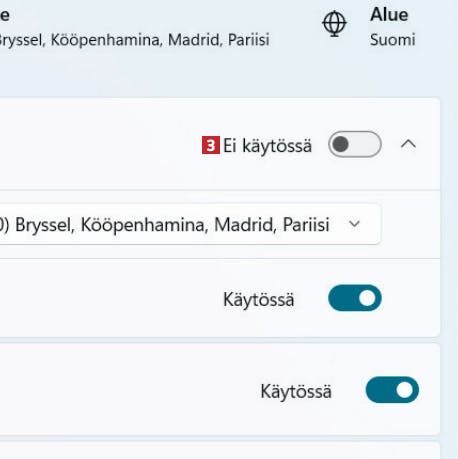This screenshot has width=458, height=459.
Task: Click the white knob of the lower Käytössä switch
Action: coord(405,390)
